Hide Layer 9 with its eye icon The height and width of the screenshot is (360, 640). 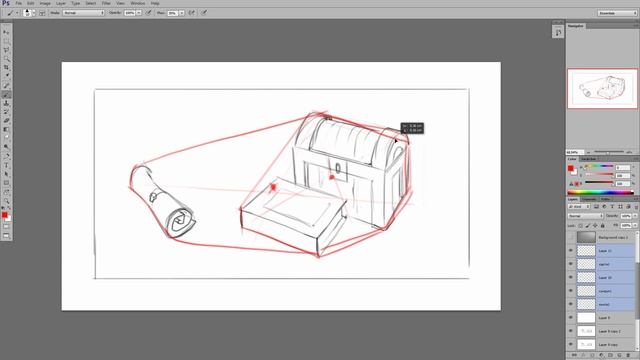tap(571, 317)
